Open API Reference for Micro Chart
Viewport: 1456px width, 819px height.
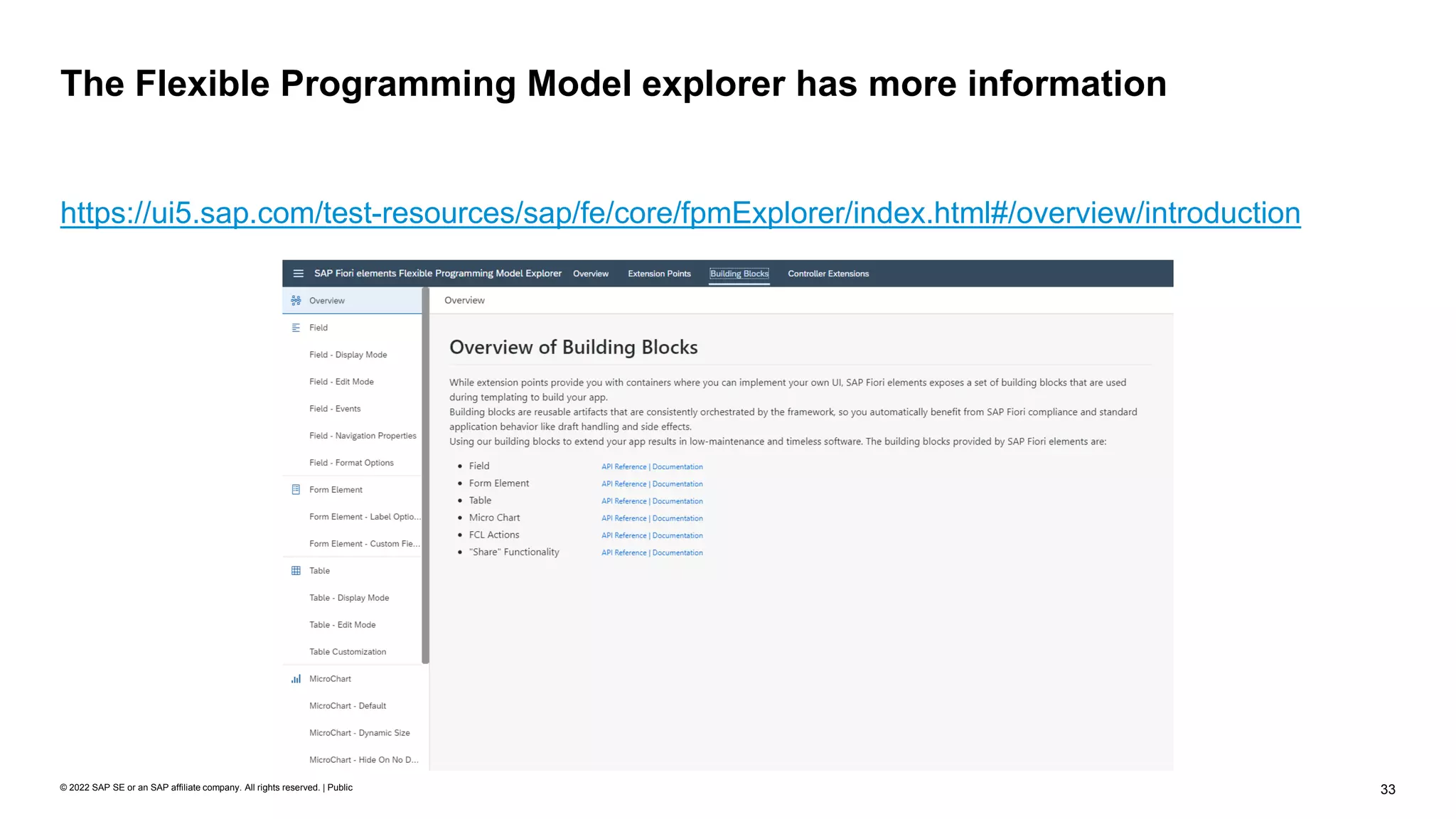coord(624,518)
